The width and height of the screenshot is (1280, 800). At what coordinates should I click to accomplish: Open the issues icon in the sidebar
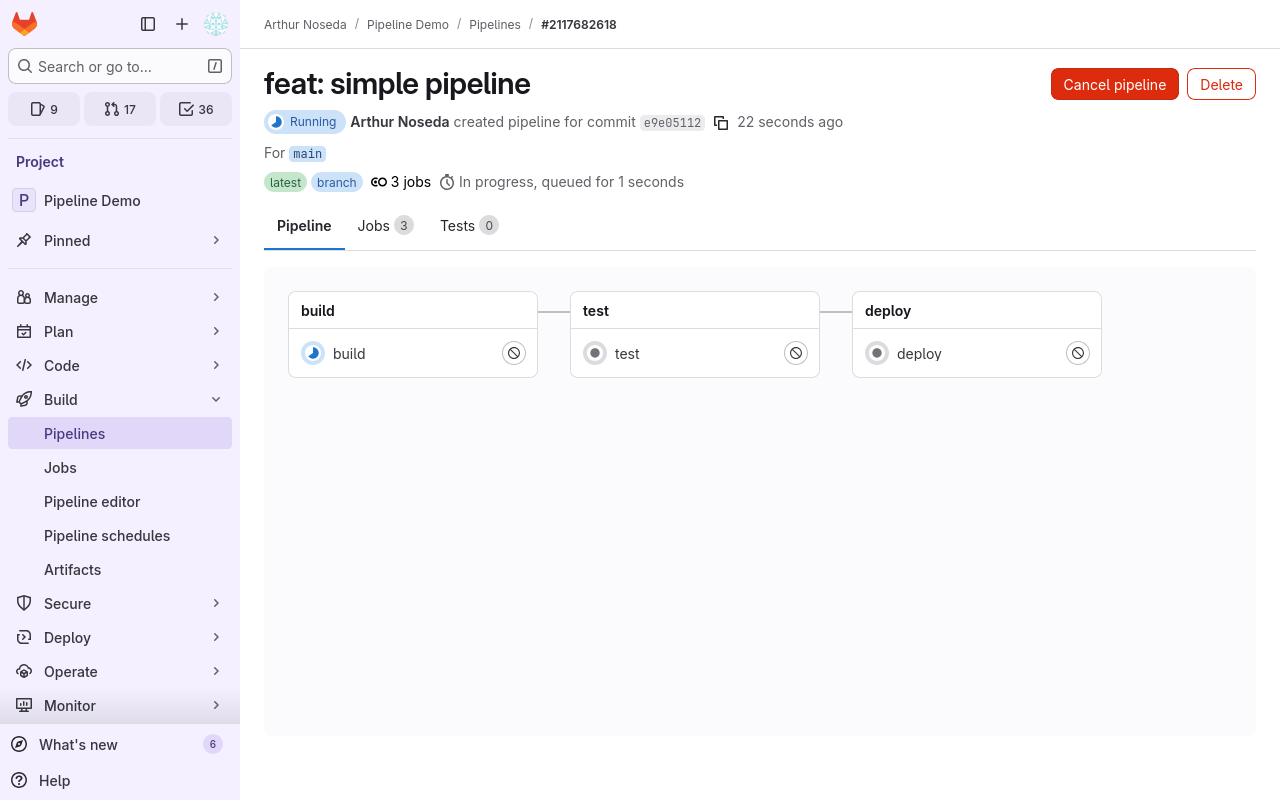point(44,108)
